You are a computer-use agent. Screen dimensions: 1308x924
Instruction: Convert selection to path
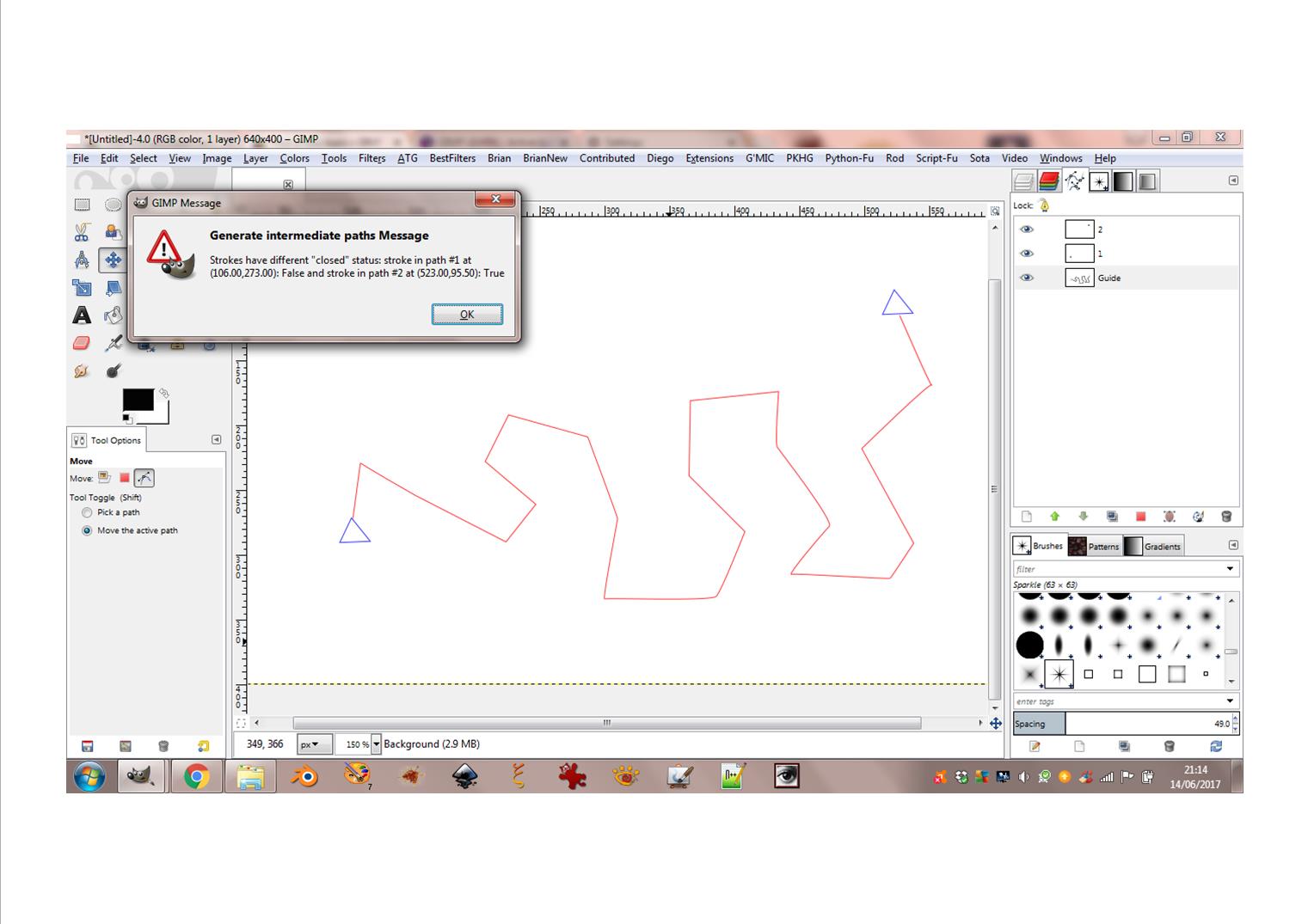(1170, 517)
